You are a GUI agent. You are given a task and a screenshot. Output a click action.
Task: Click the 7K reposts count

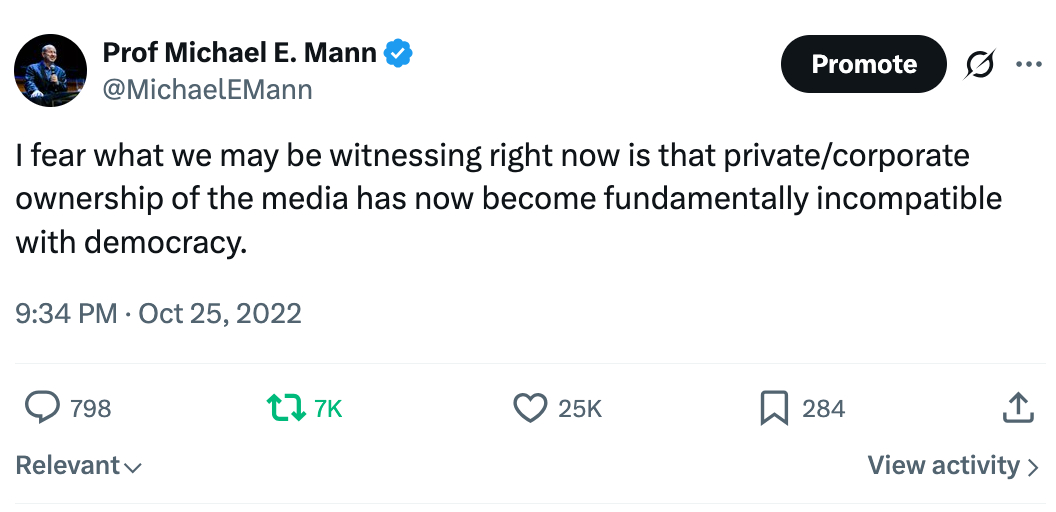(328, 408)
